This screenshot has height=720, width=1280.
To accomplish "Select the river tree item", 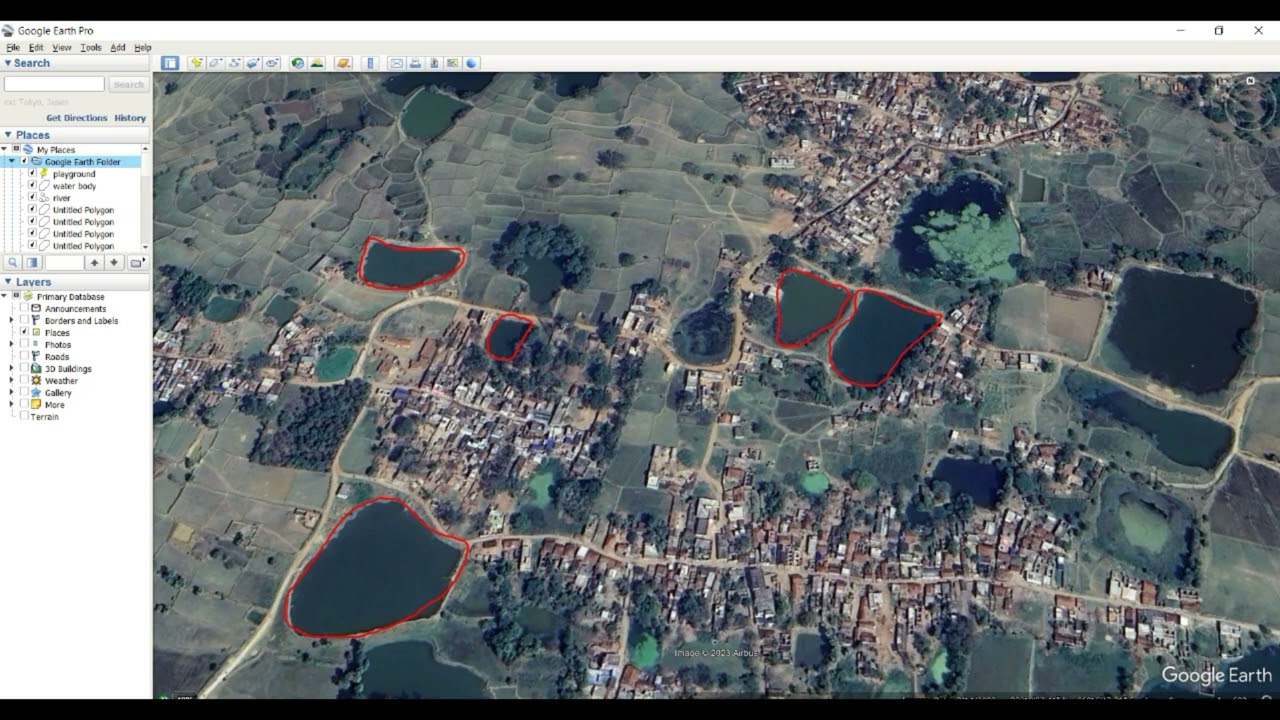I will pyautogui.click(x=62, y=198).
